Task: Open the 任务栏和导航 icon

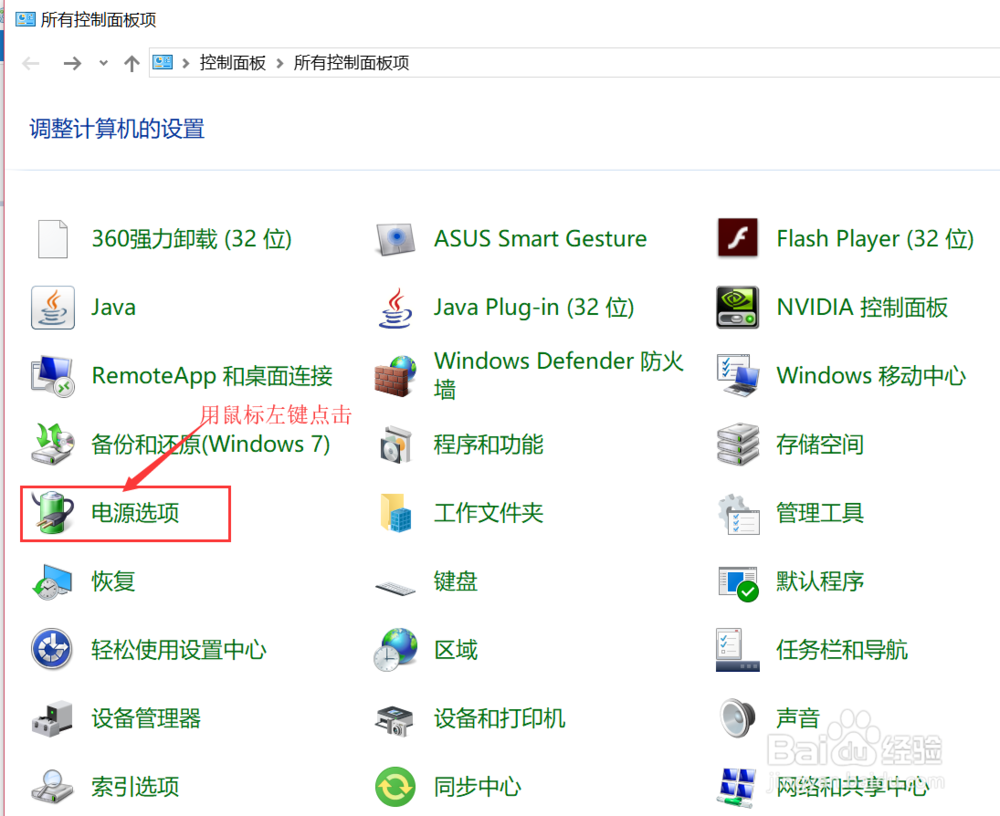Action: 737,649
